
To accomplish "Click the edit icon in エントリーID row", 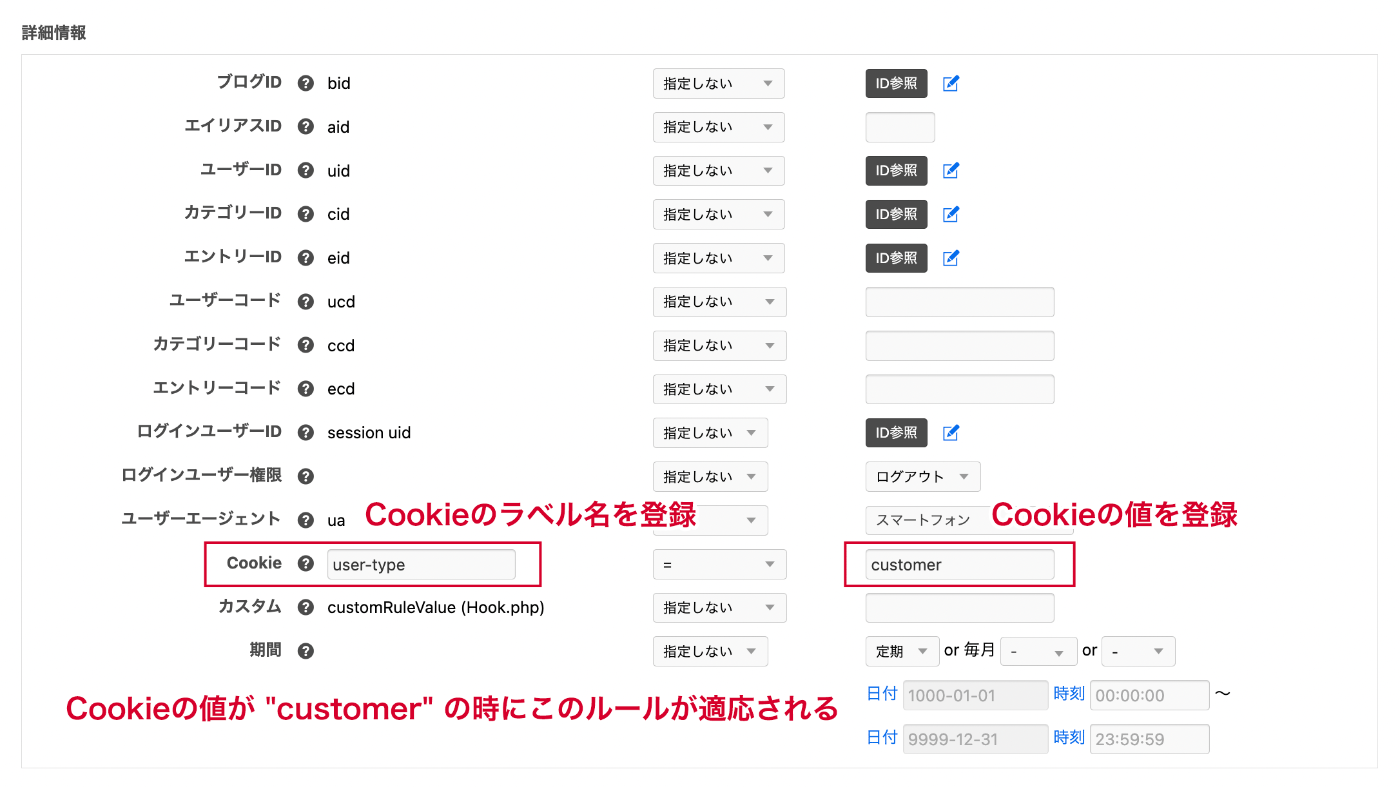I will 951,258.
